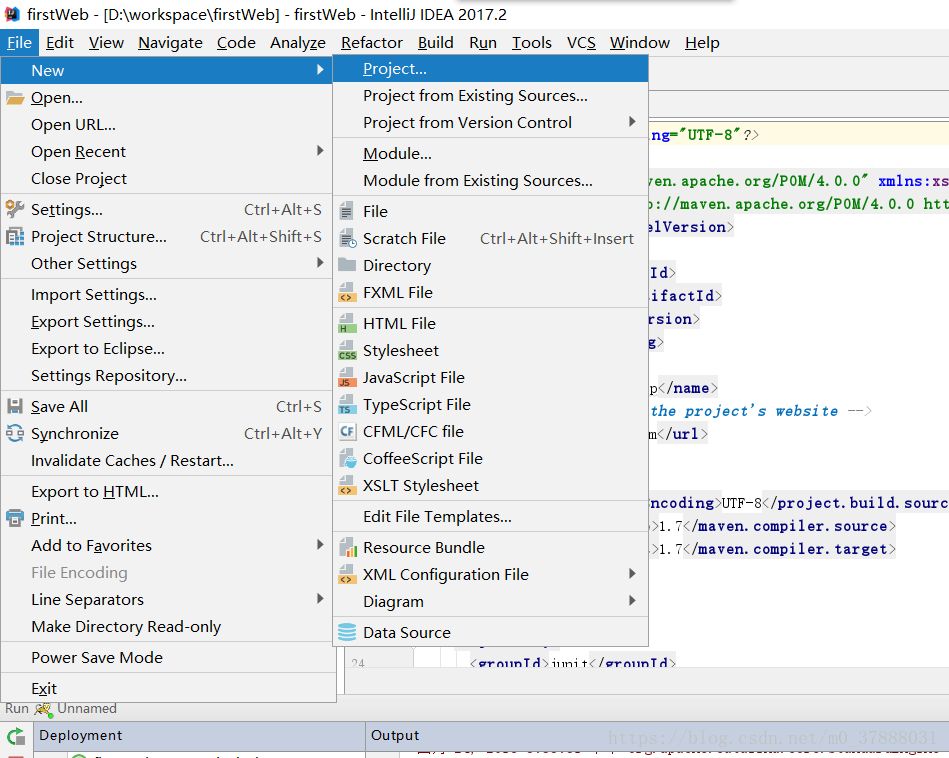Click Exit in File menu
This screenshot has width=949, height=758.
167,688
